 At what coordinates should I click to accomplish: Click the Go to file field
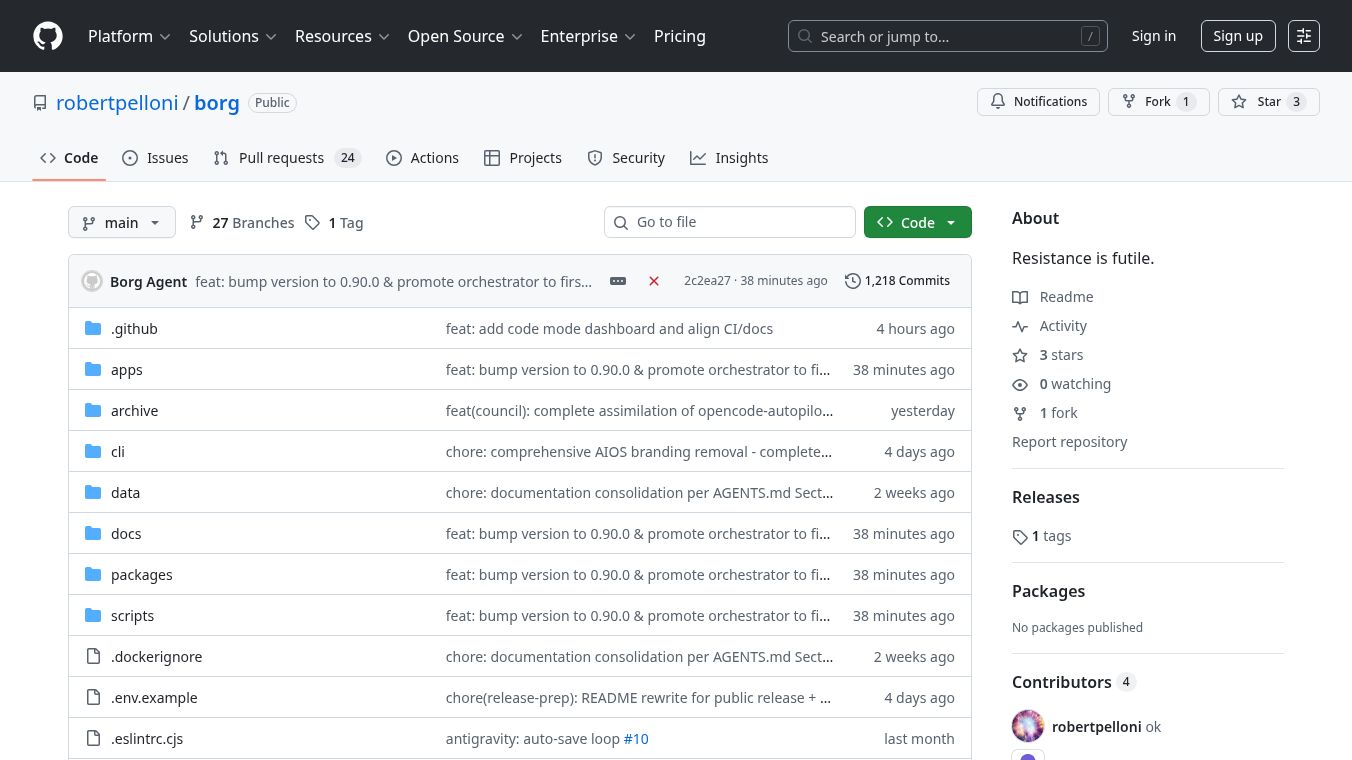click(x=730, y=222)
